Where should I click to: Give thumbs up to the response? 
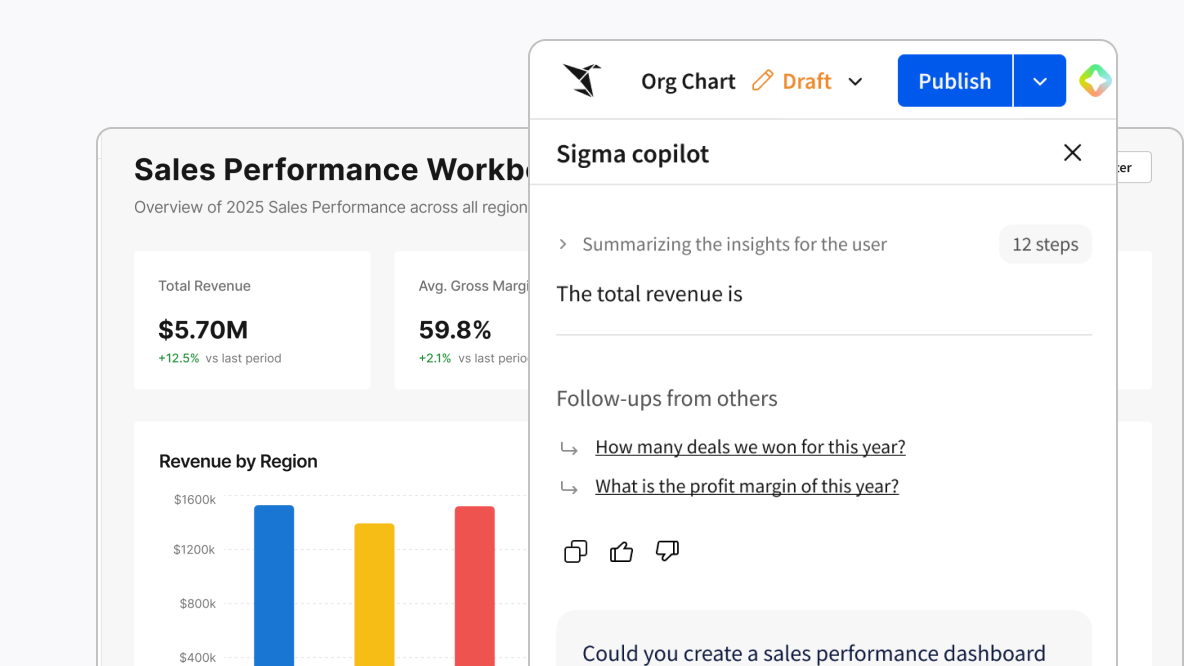(x=621, y=551)
